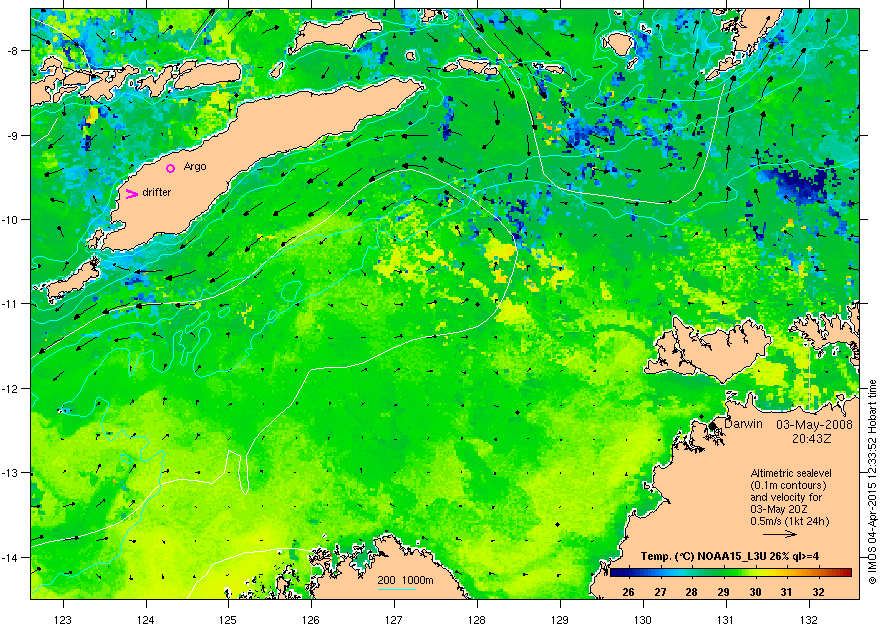
Task: Select the 'Darwin' city label
Action: [x=743, y=424]
